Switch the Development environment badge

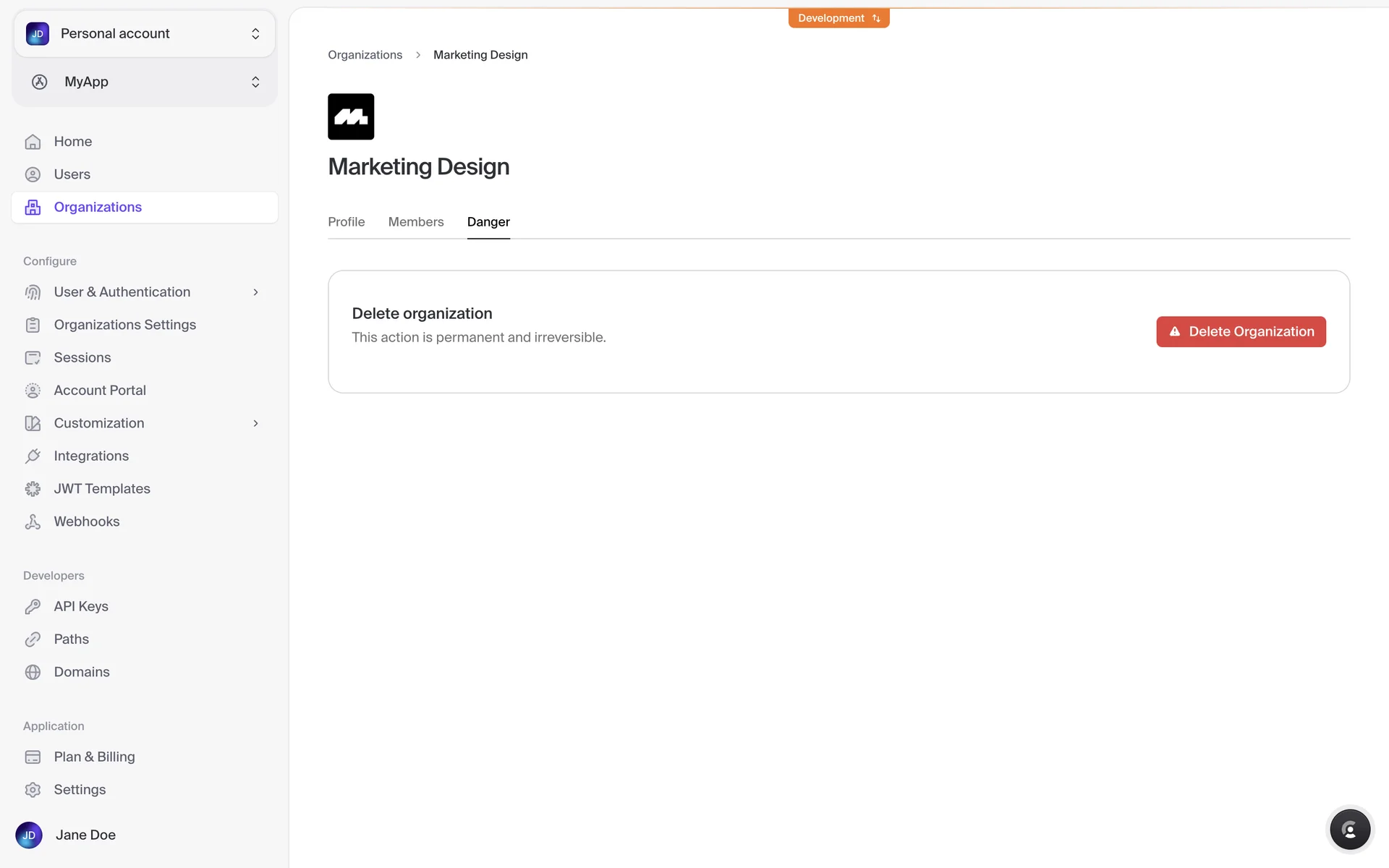[838, 18]
